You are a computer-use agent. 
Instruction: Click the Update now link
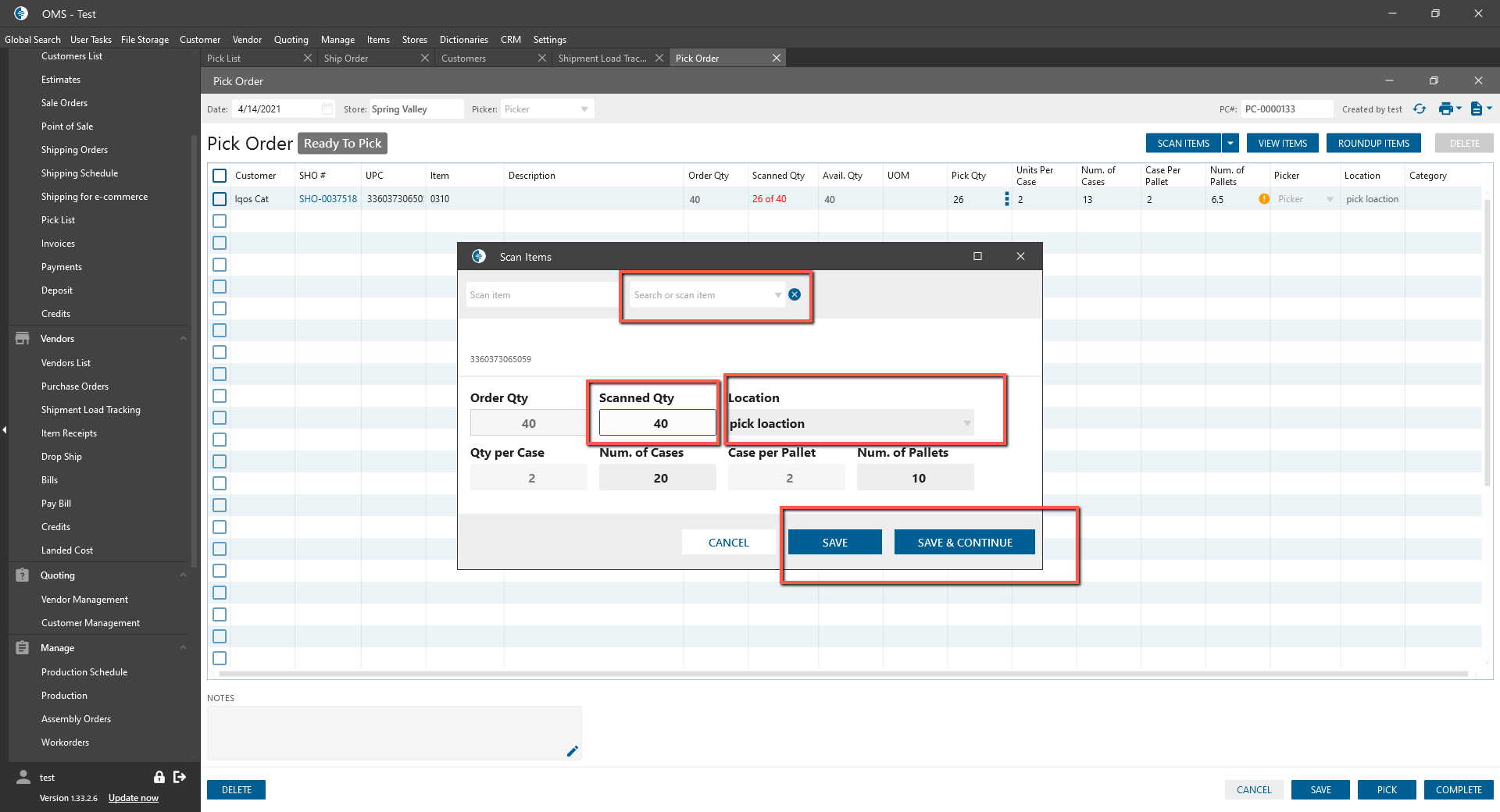coord(134,798)
